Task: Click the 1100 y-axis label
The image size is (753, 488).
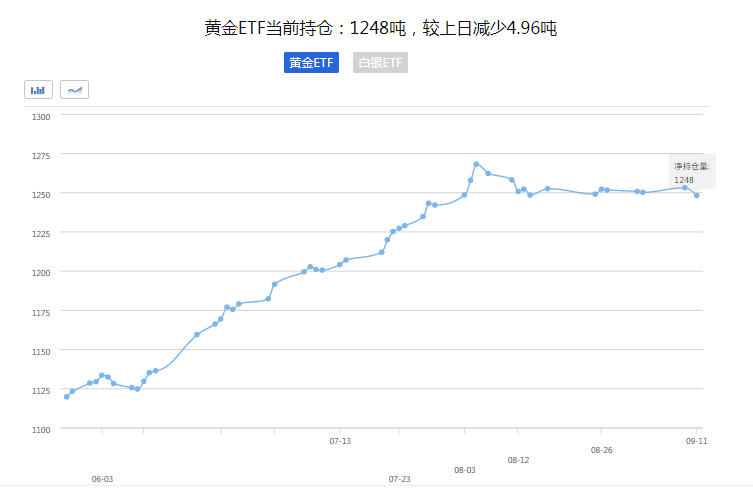Action: tap(41, 430)
